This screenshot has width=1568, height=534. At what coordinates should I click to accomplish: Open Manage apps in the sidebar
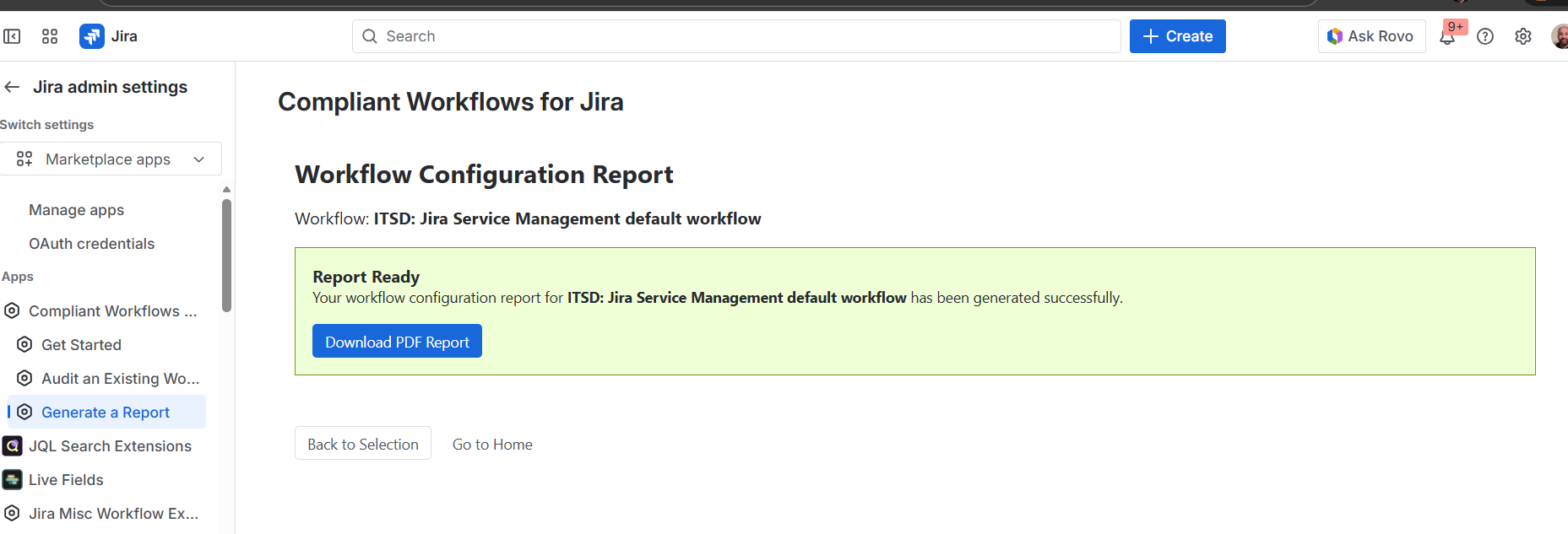[x=76, y=209]
